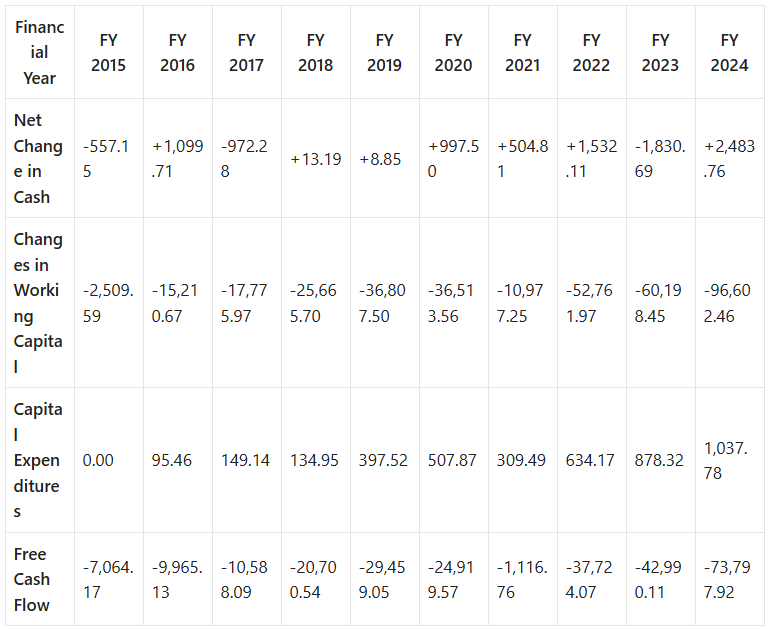Viewport: 769px width, 629px height.
Task: Select the -96,602.46 working capital cell
Action: click(x=727, y=303)
